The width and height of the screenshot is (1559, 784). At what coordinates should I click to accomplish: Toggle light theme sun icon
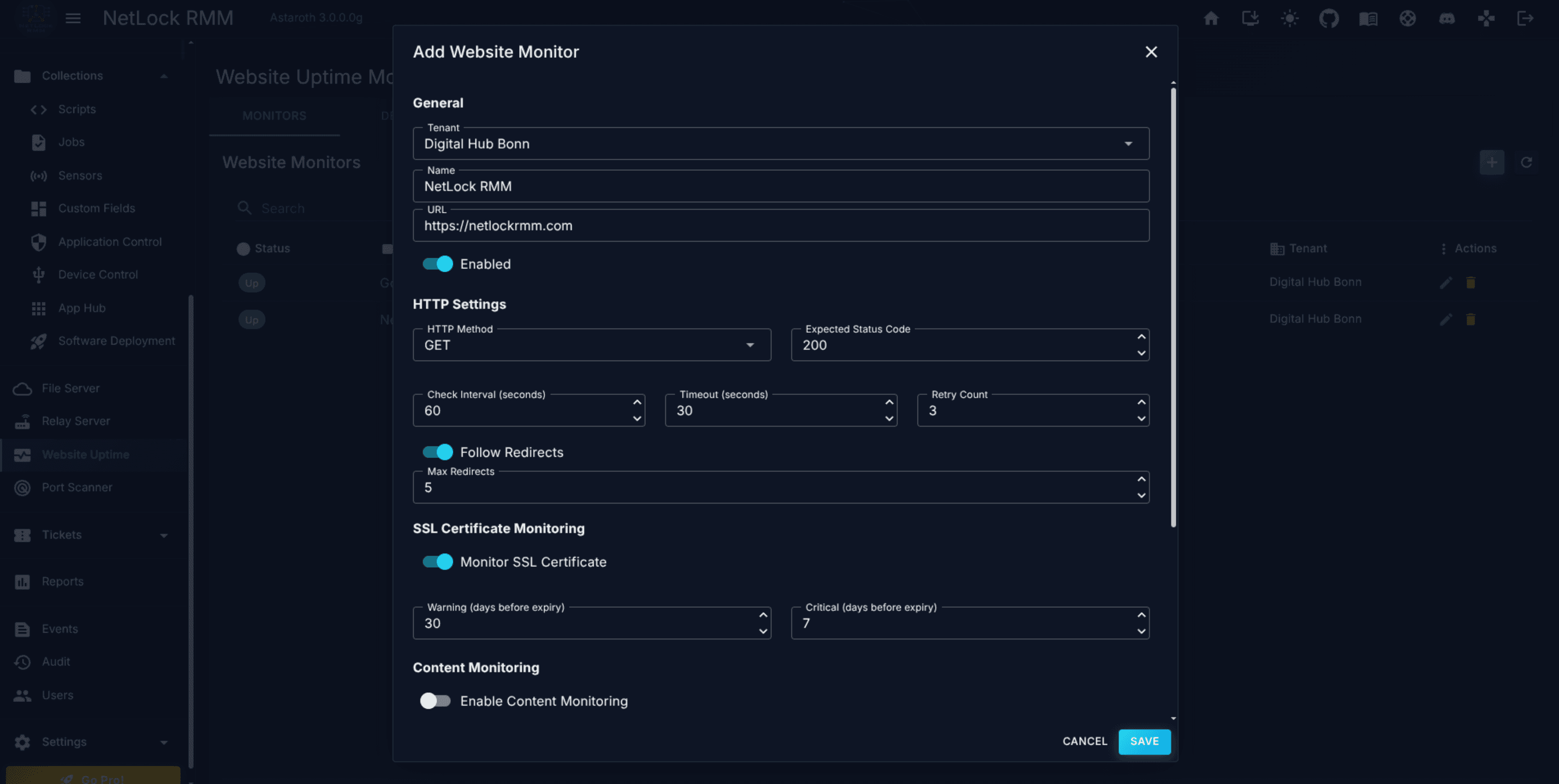click(x=1290, y=18)
